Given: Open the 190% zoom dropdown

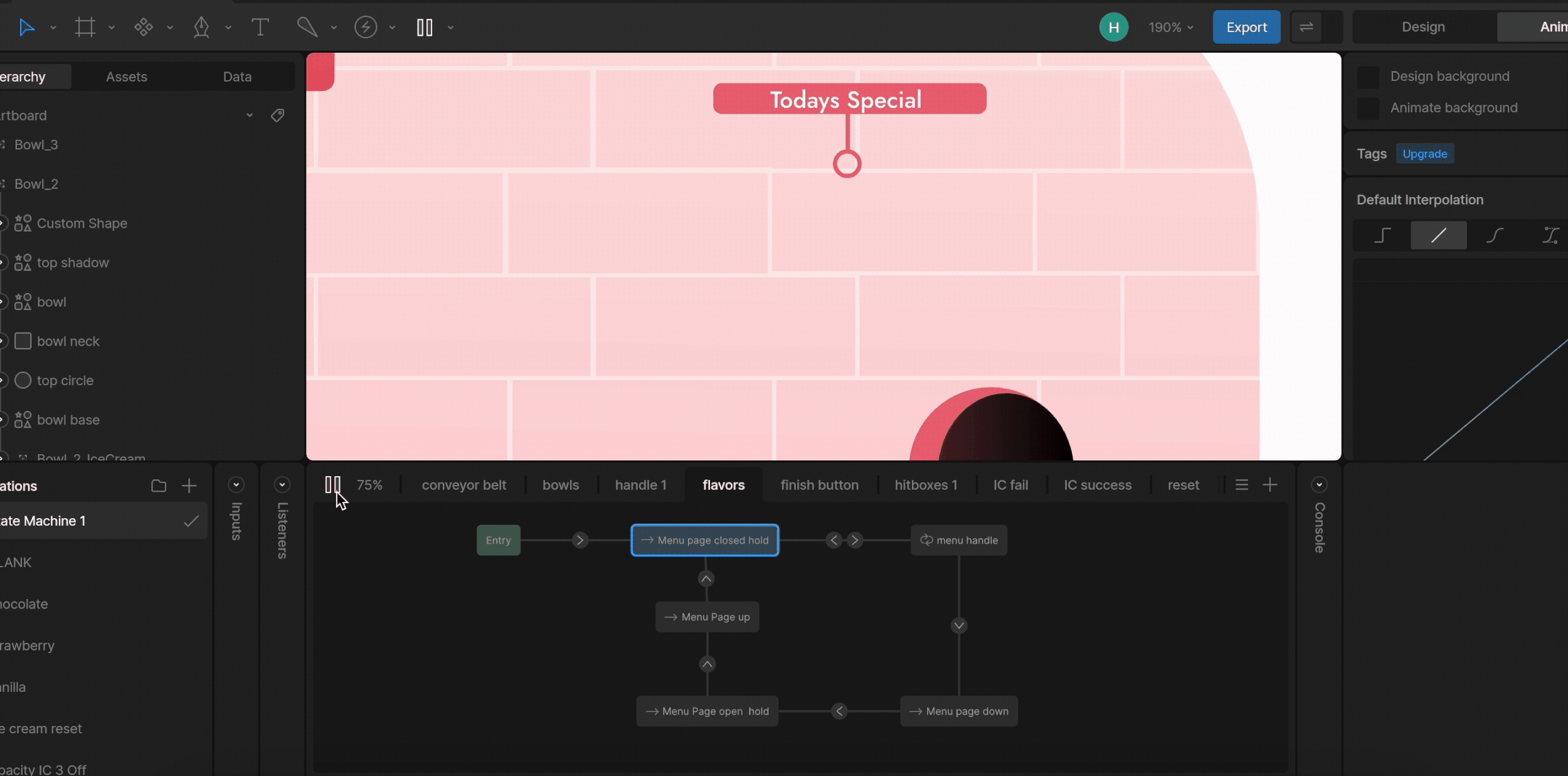Looking at the screenshot, I should tap(1170, 28).
